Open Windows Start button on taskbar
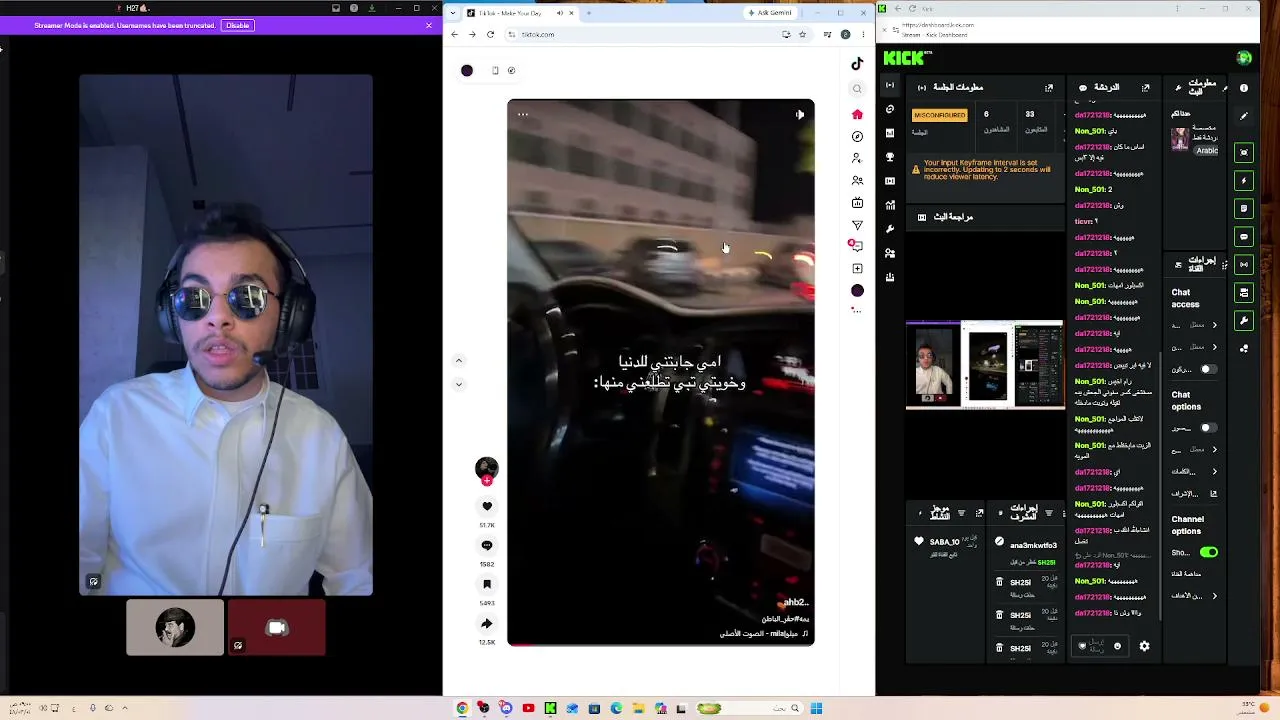The height and width of the screenshot is (720, 1280). pos(816,708)
